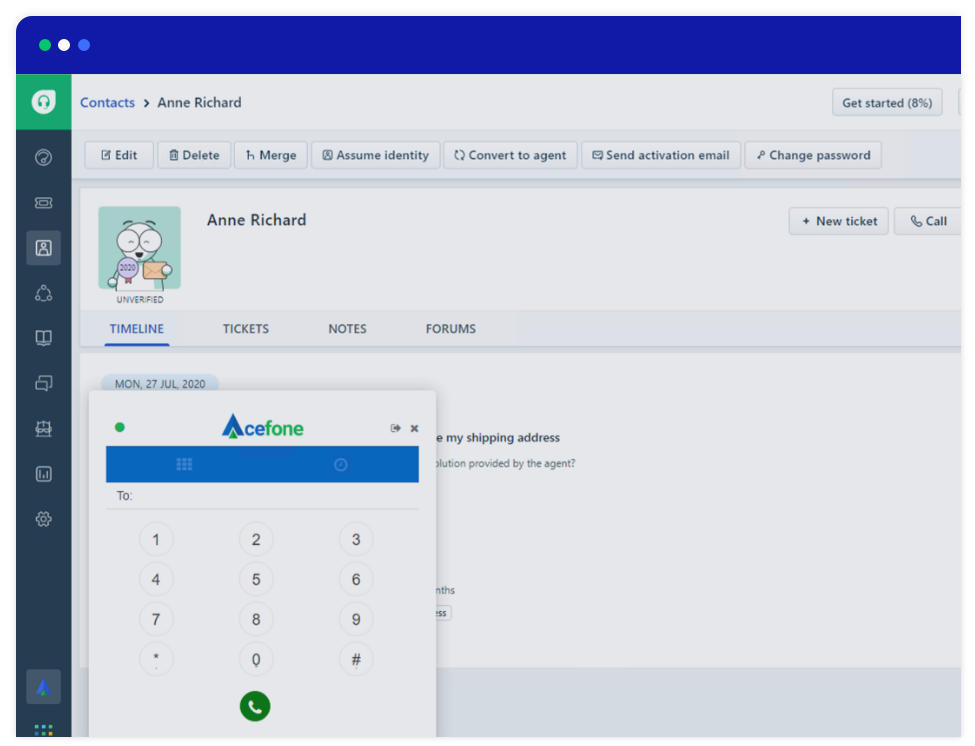Click the Acefone logo in dialer
The image size is (975, 746).
tap(262, 426)
